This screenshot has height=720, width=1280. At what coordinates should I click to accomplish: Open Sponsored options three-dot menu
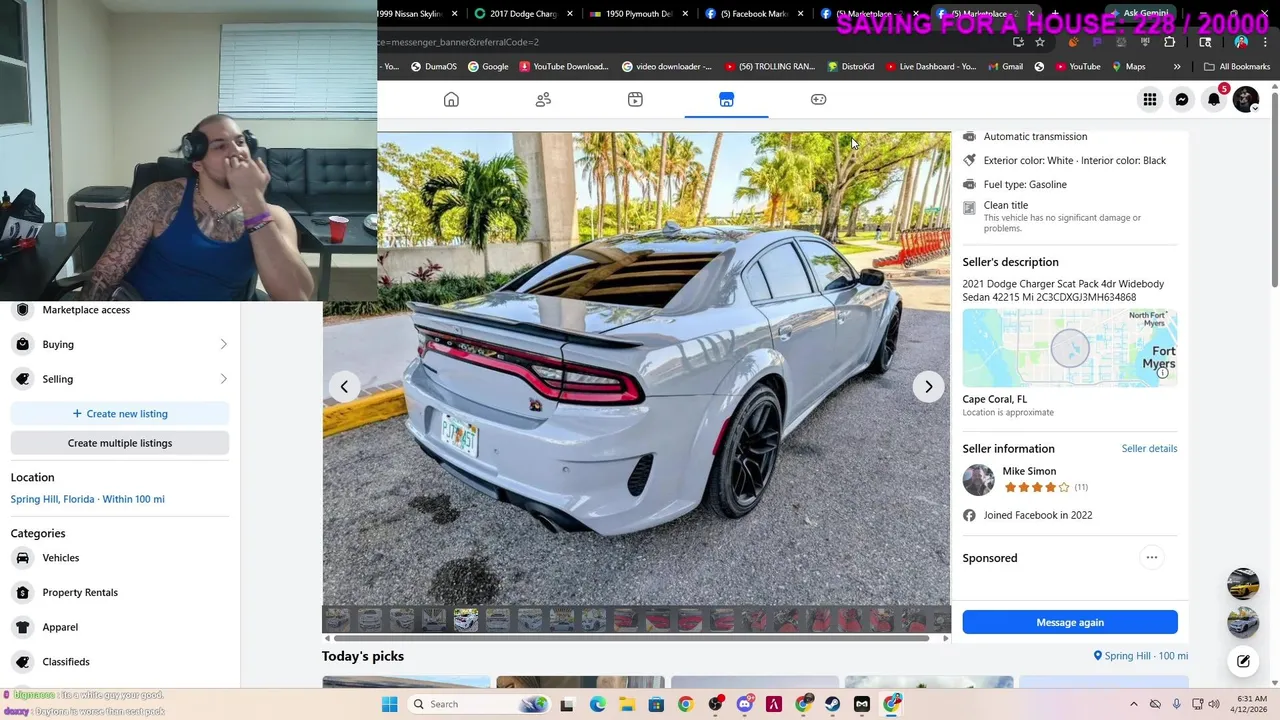(x=1152, y=558)
